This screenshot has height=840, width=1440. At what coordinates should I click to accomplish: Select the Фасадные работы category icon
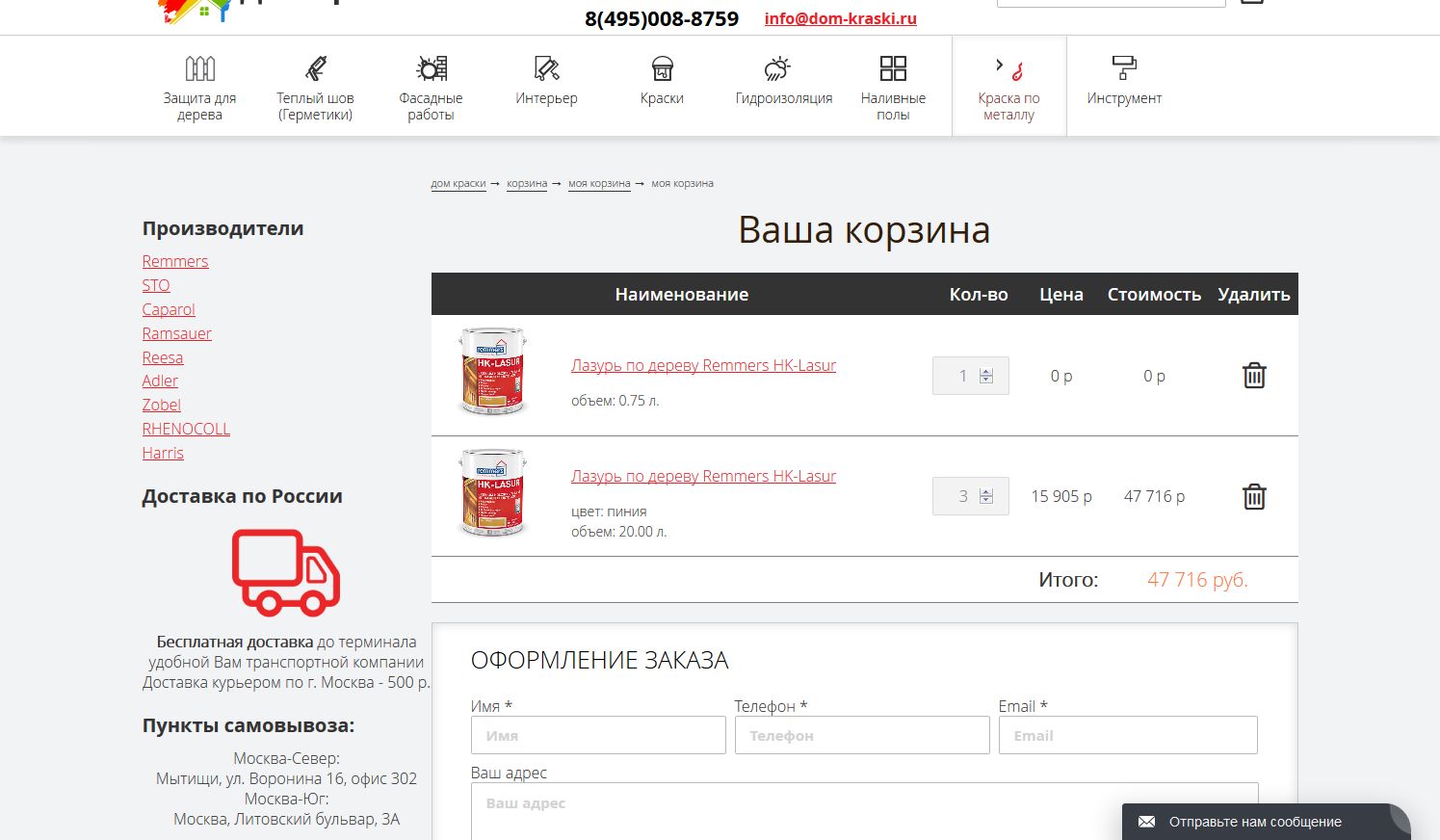pyautogui.click(x=431, y=68)
